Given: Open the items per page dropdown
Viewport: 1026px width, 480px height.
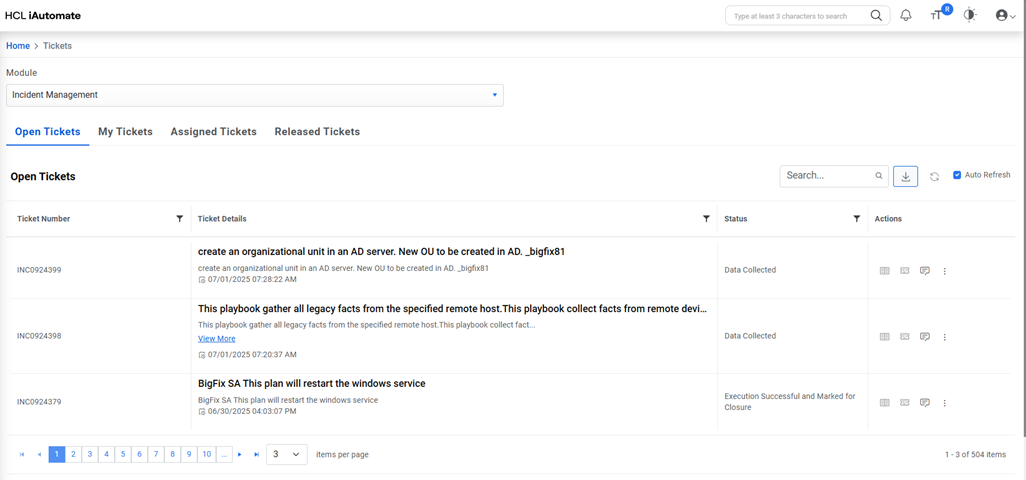Looking at the screenshot, I should (x=287, y=454).
